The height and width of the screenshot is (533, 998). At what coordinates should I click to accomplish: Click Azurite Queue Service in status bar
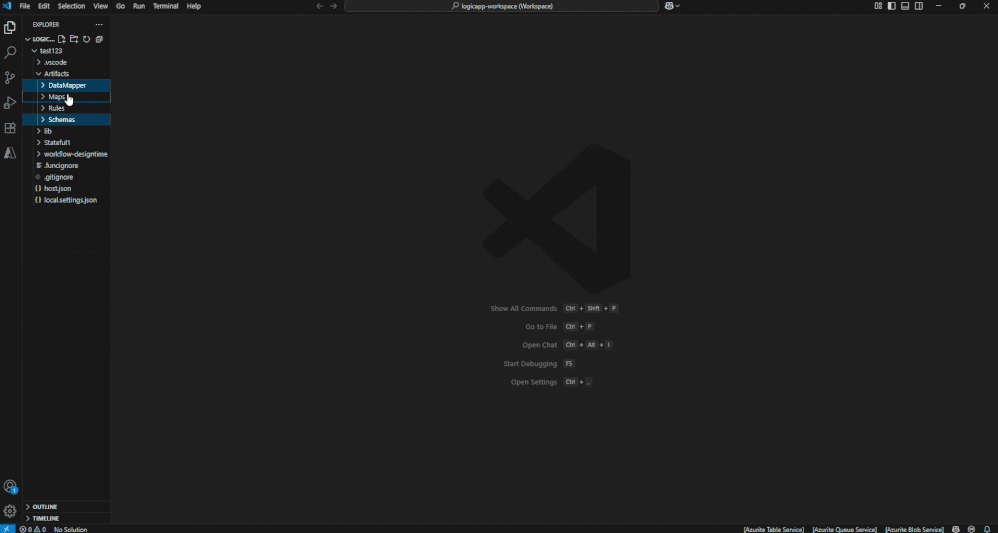844,529
